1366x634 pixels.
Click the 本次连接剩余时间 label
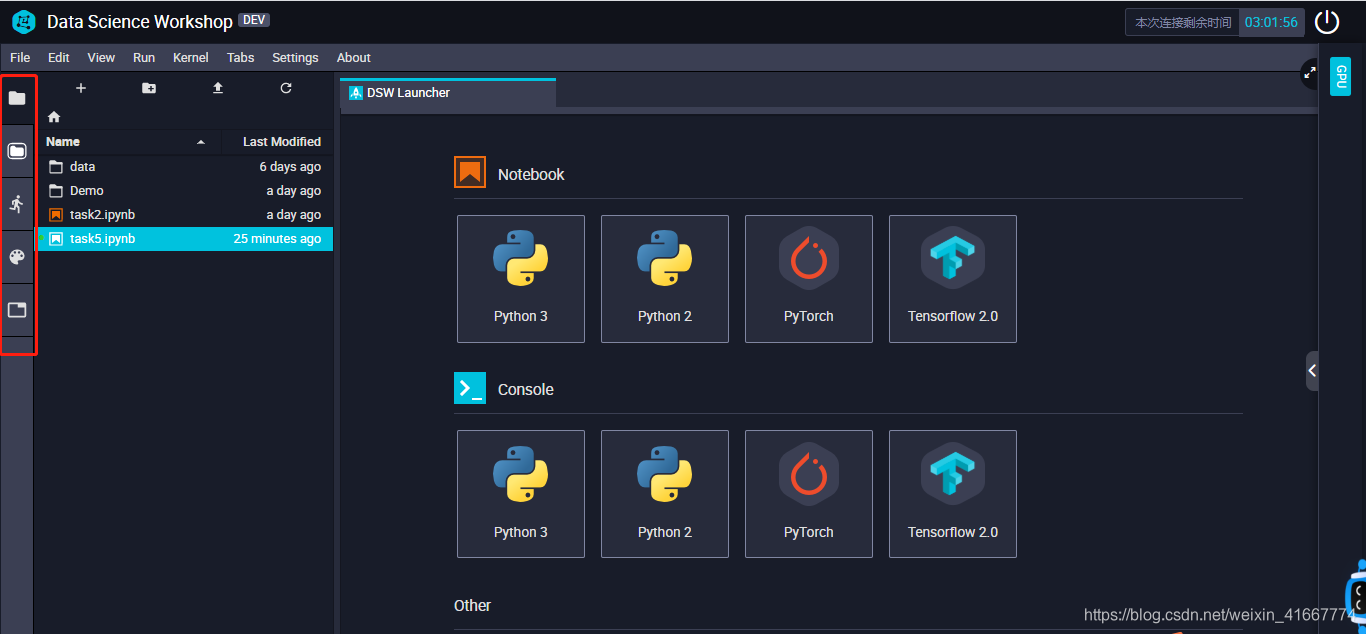(x=1183, y=22)
